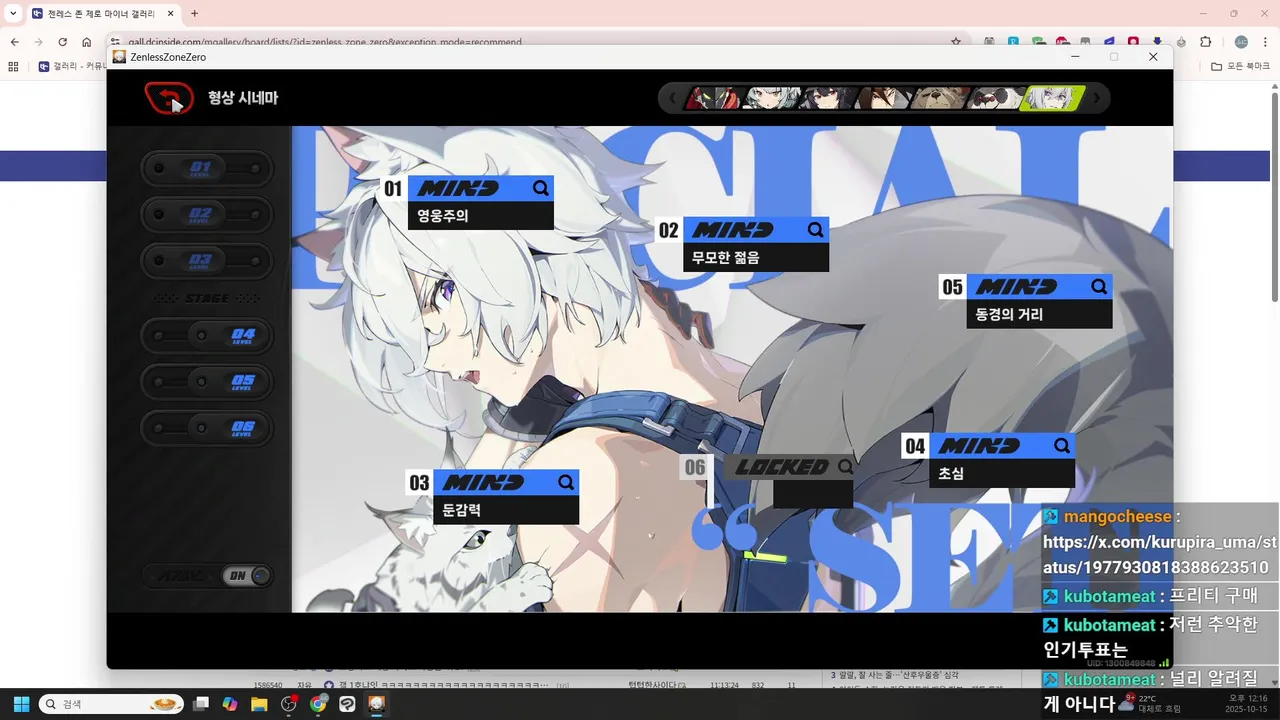Viewport: 1280px width, 720px height.
Task: Open Copilot from taskbar
Action: coord(230,704)
